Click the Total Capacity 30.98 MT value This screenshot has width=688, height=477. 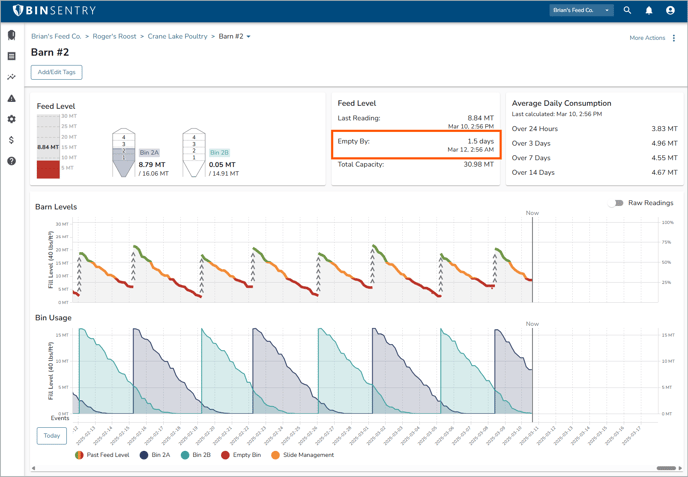(x=478, y=165)
